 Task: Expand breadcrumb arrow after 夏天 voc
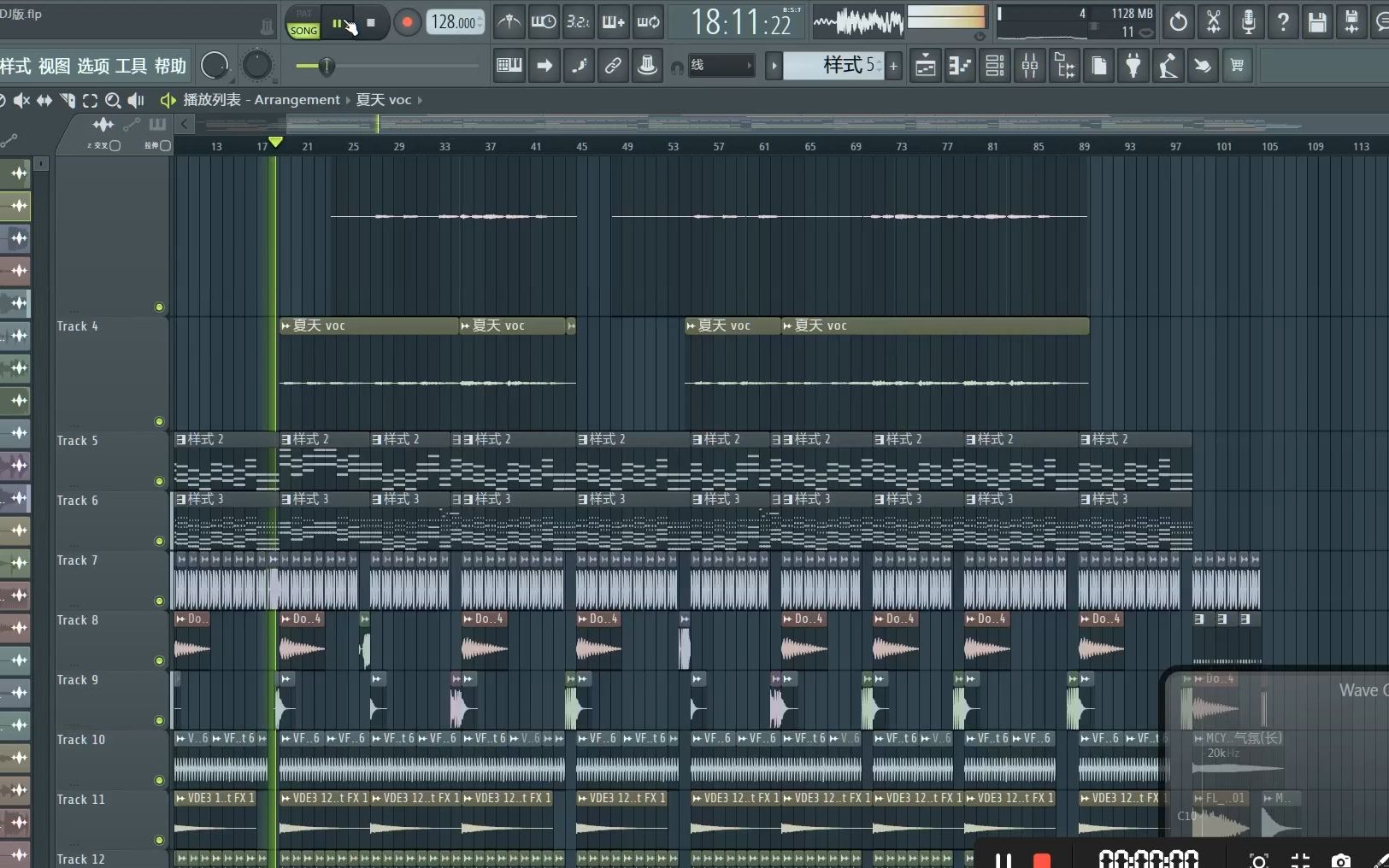420,100
